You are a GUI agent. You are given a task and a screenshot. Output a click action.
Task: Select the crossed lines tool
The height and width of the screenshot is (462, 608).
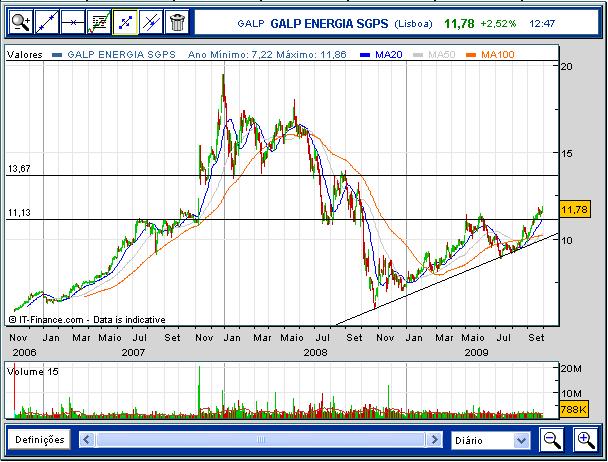(x=151, y=22)
